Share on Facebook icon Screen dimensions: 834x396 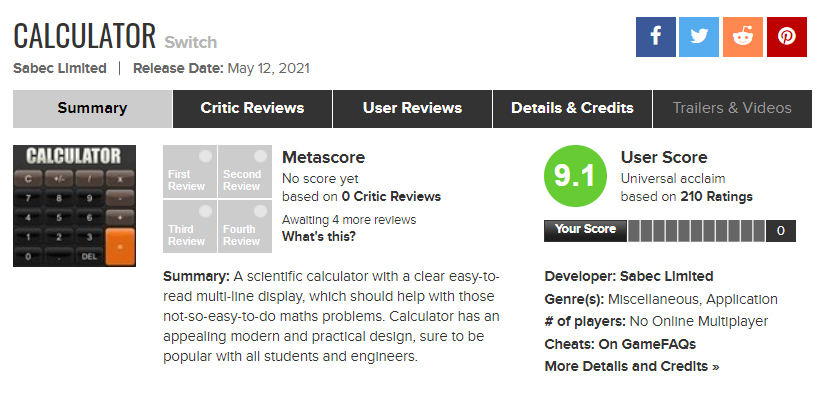tap(656, 37)
